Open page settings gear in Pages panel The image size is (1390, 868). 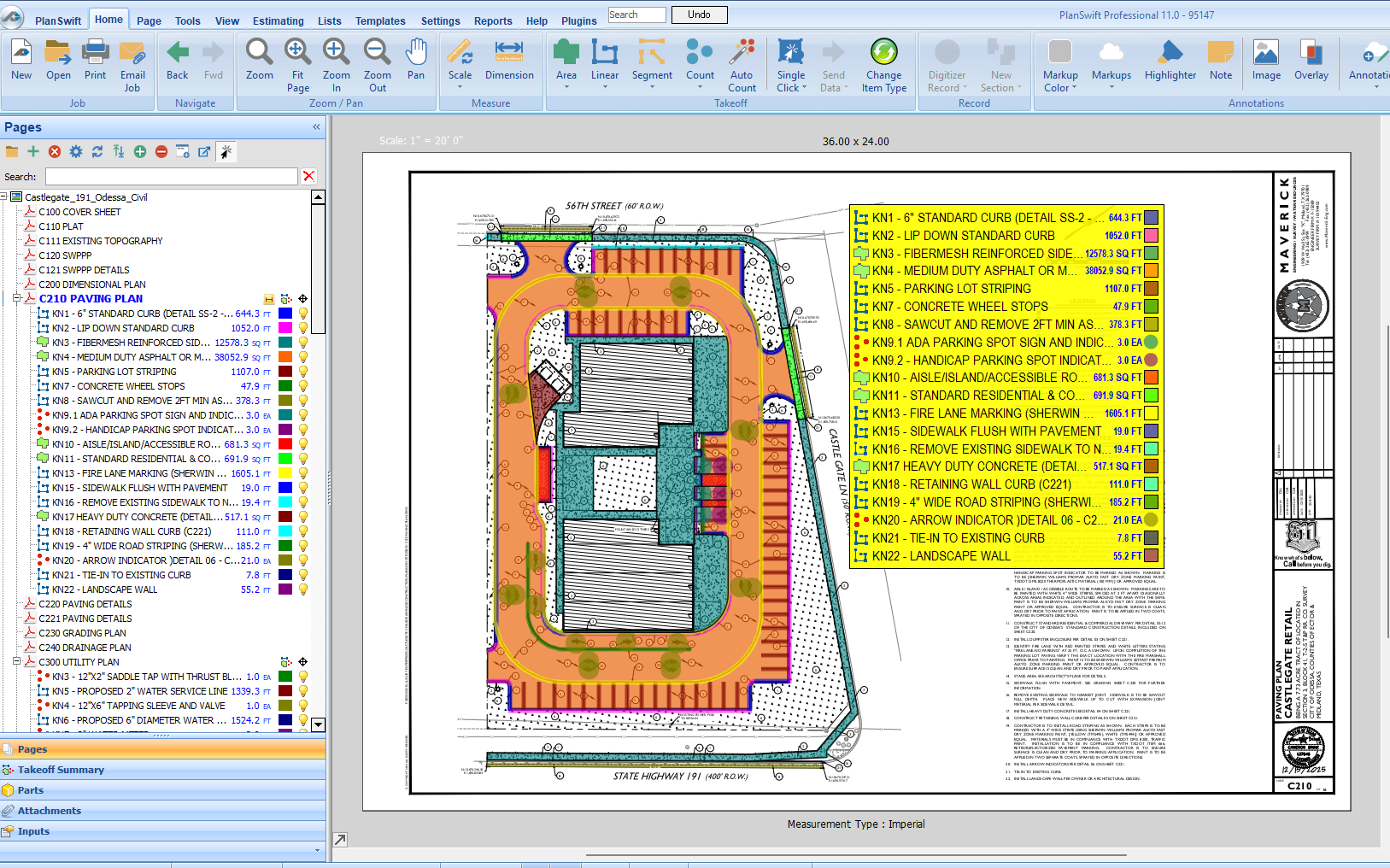76,151
